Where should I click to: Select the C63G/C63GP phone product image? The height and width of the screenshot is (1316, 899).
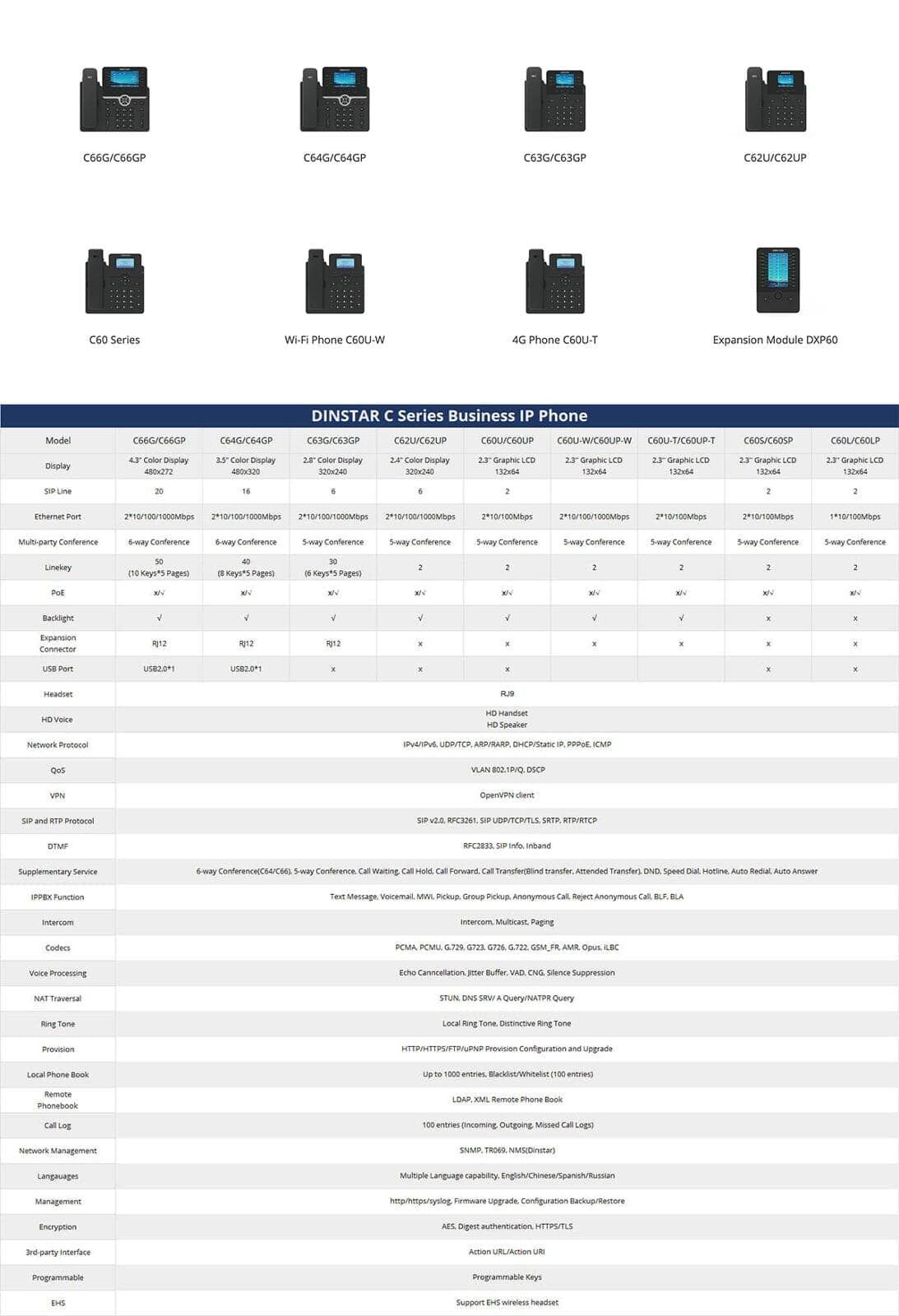click(555, 99)
